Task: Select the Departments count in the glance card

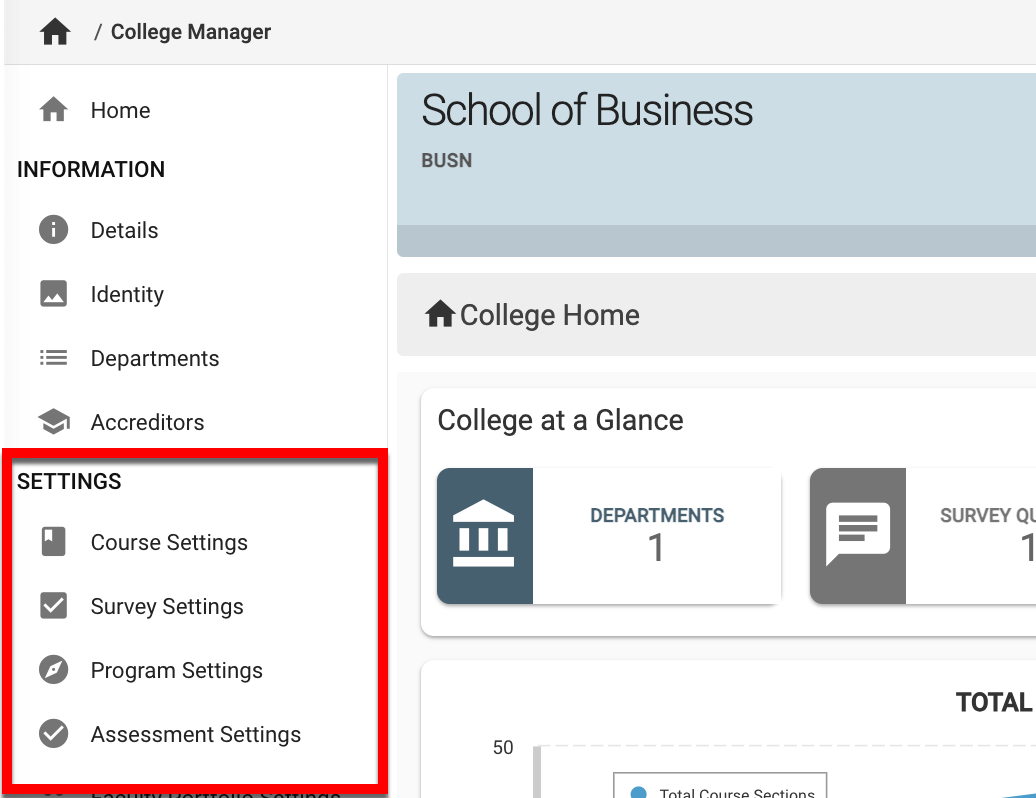Action: [x=656, y=548]
